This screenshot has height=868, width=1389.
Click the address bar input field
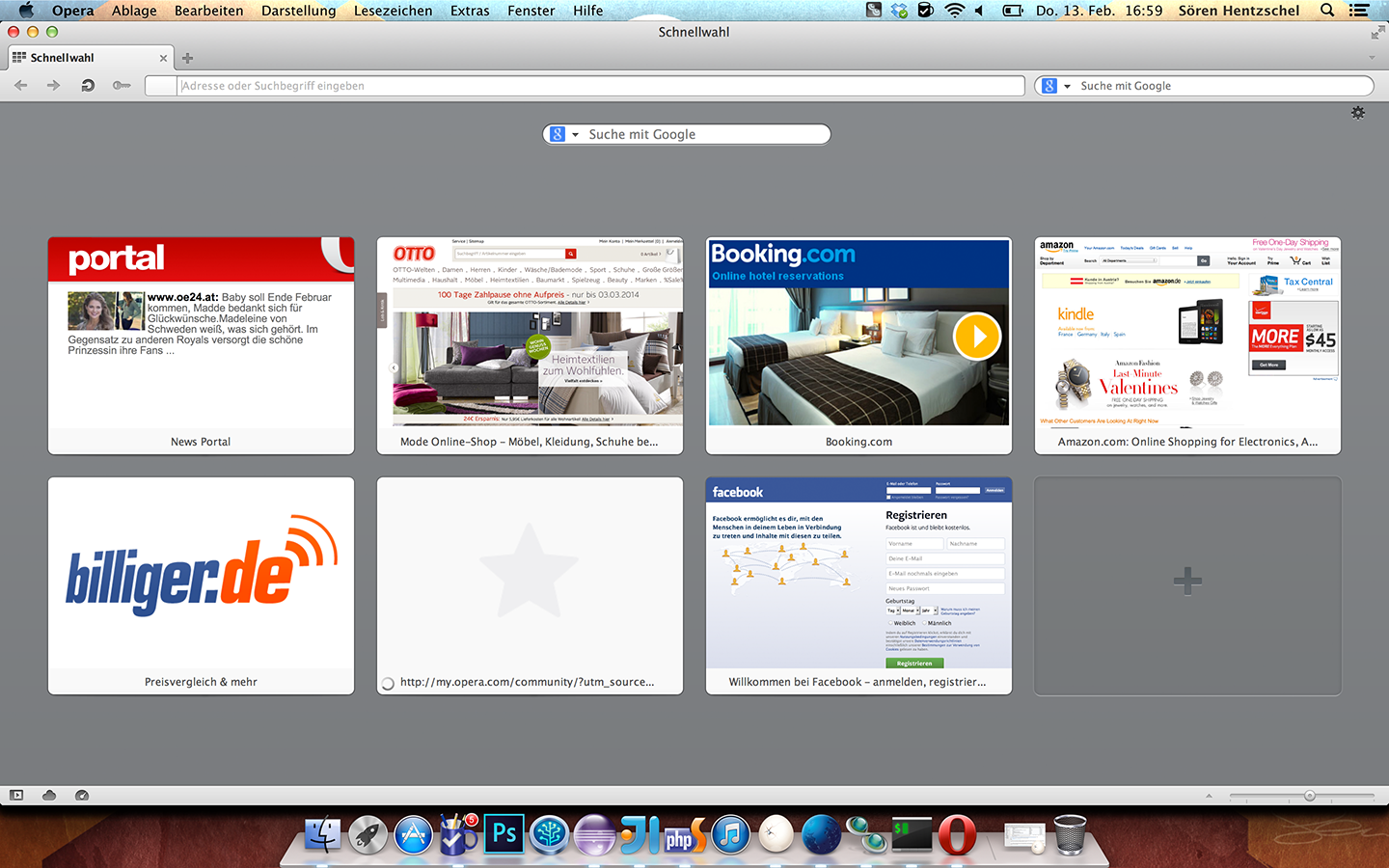(598, 86)
